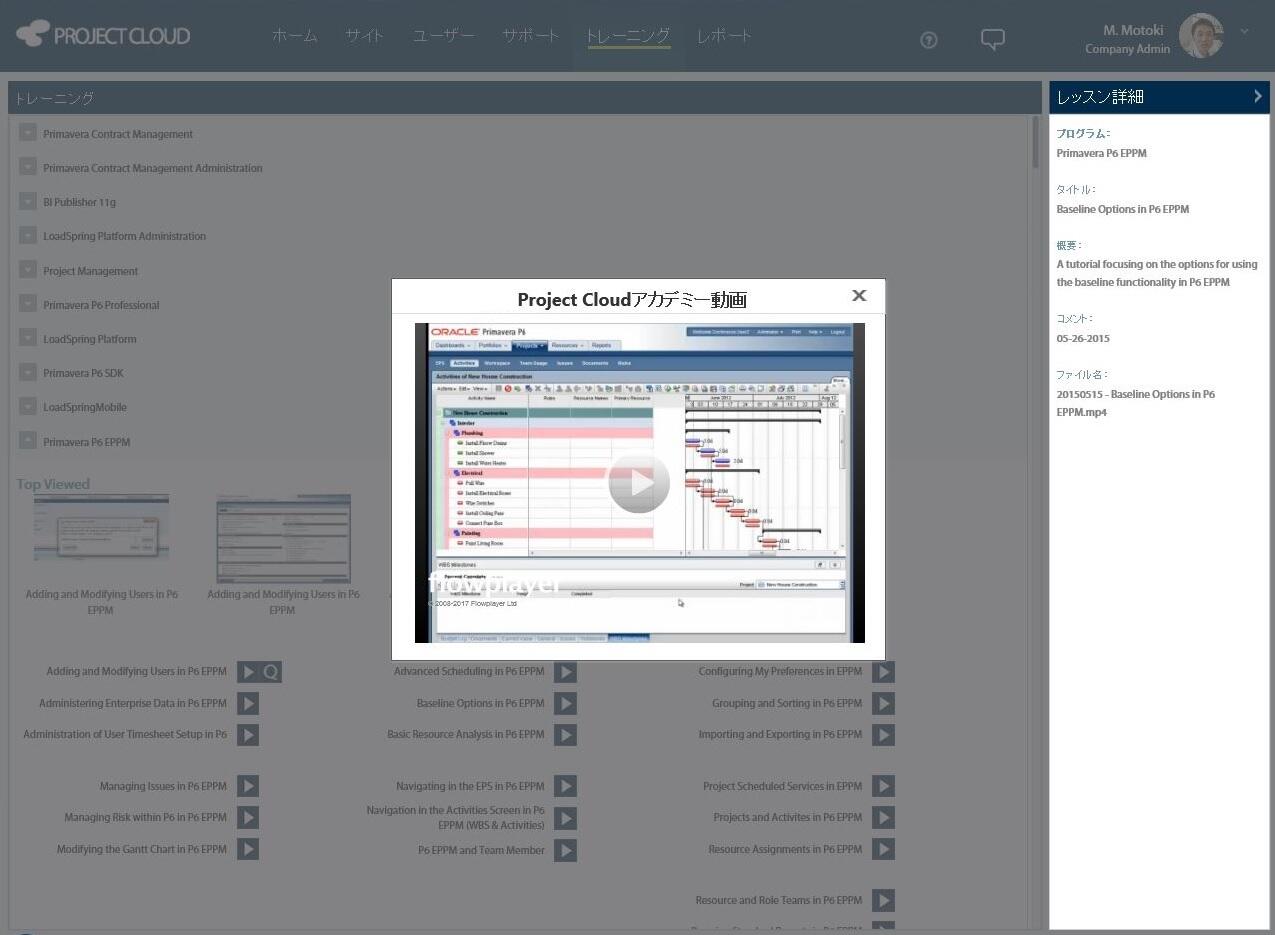Go to the ホーム tab
The width and height of the screenshot is (1275, 935).
pos(295,36)
